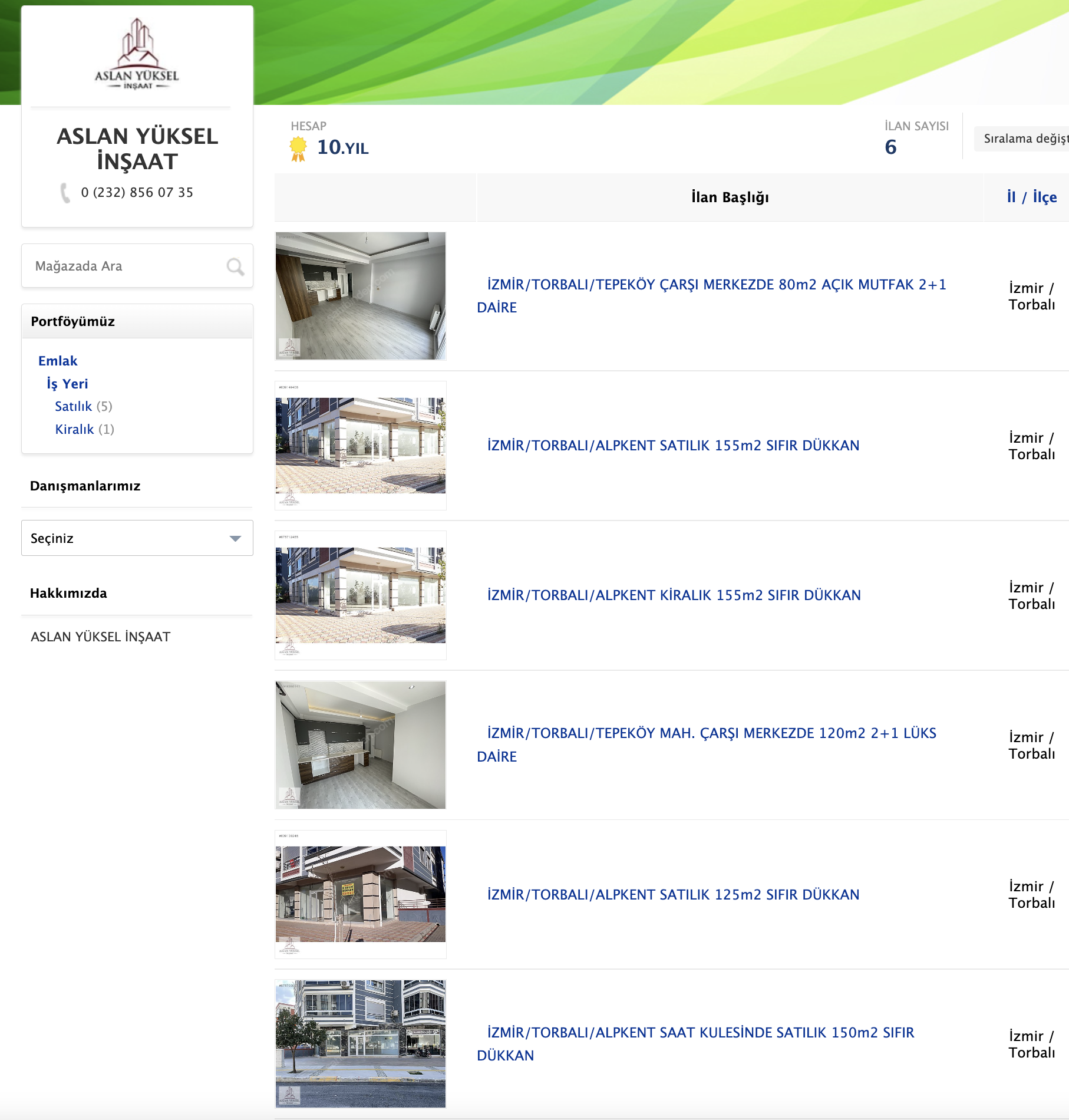Click the İlan Başlığı column header
Screen dimensions: 1069x1120
(730, 197)
